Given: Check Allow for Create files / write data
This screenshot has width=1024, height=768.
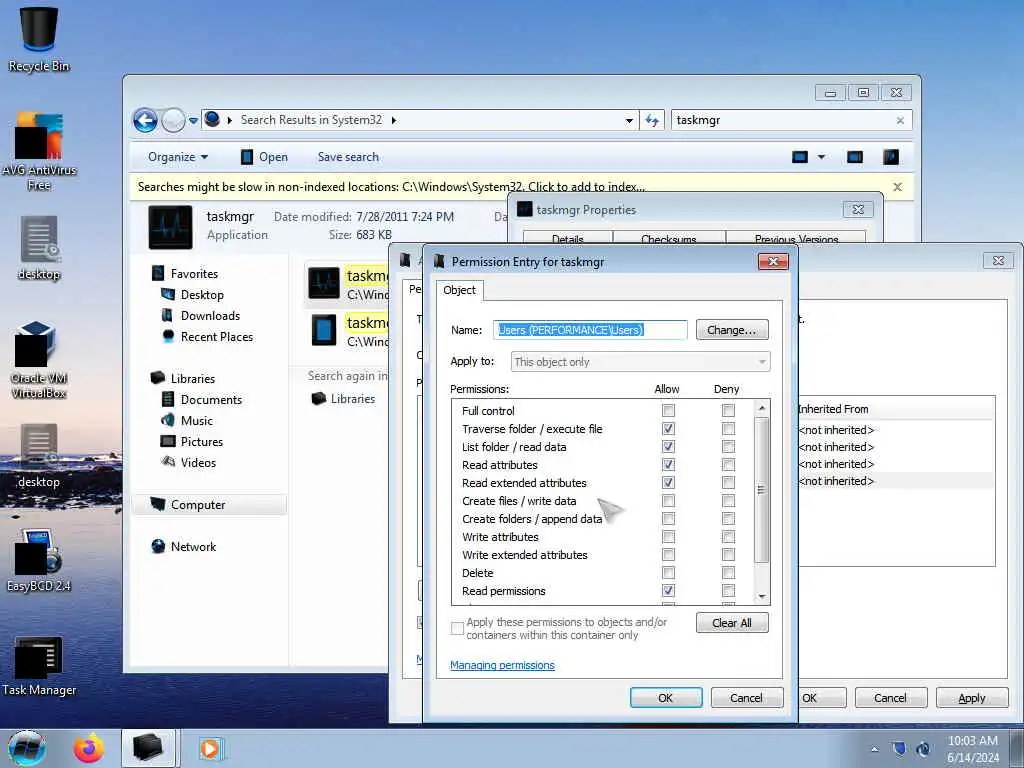Looking at the screenshot, I should [668, 501].
